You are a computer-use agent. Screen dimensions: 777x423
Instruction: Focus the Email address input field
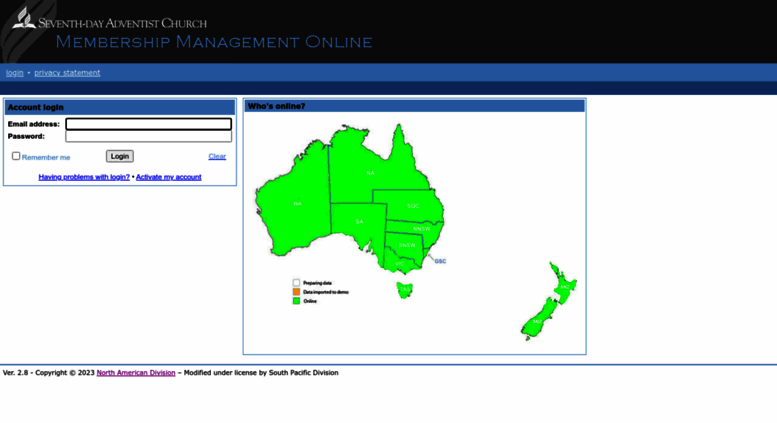point(149,124)
